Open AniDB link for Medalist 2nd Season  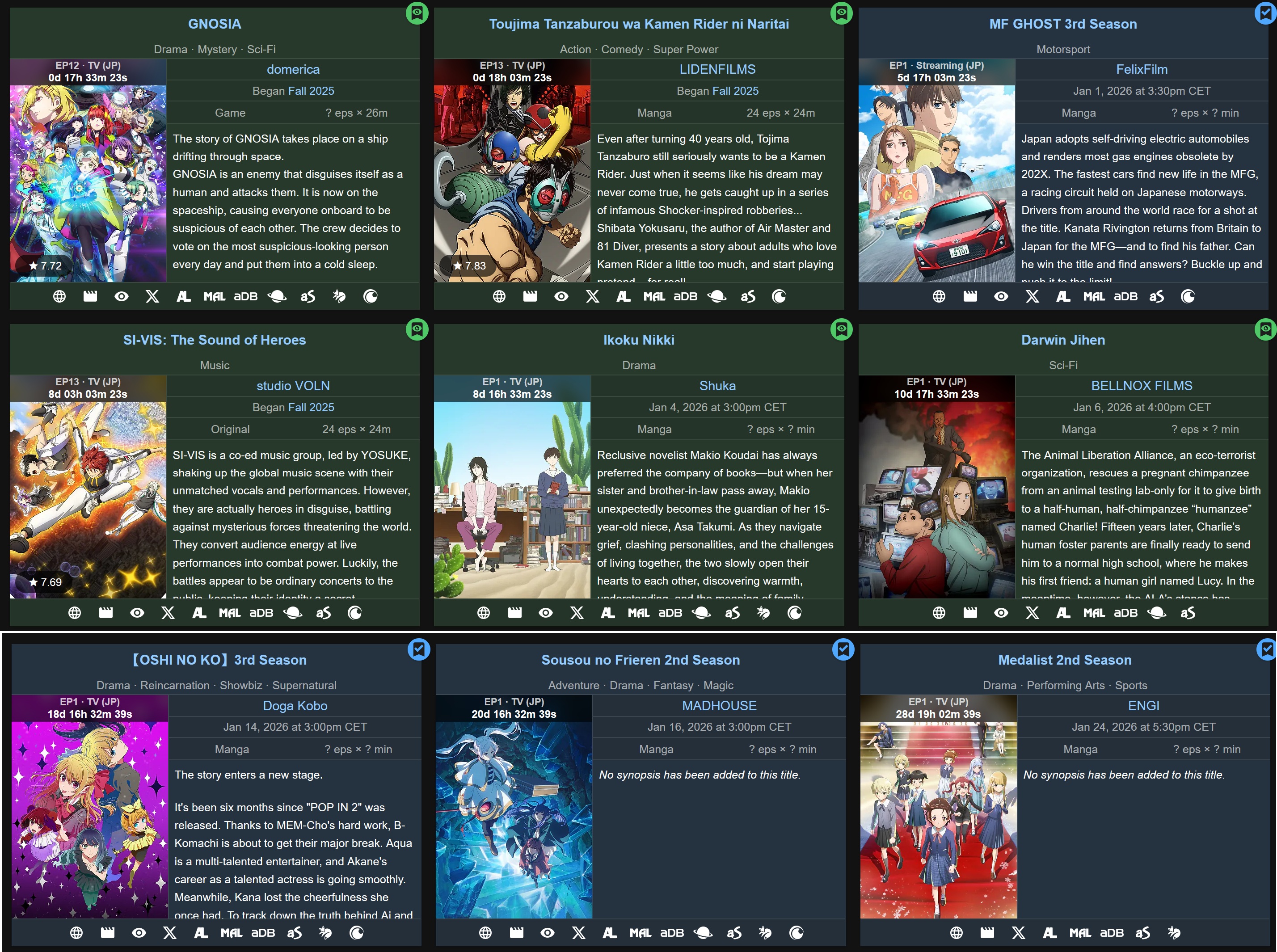coord(1112,932)
